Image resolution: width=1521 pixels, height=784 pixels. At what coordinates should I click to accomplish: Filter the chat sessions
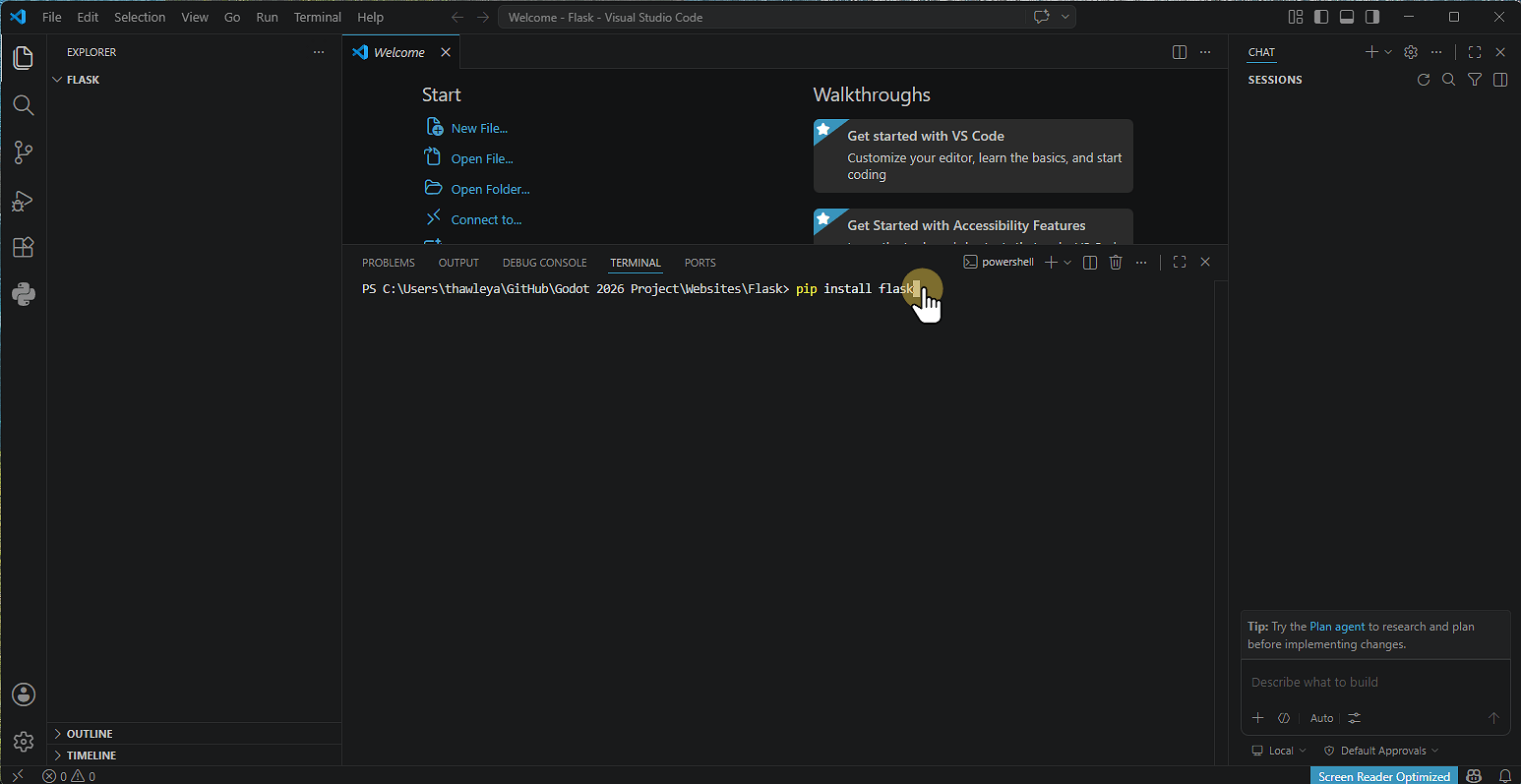click(x=1474, y=80)
